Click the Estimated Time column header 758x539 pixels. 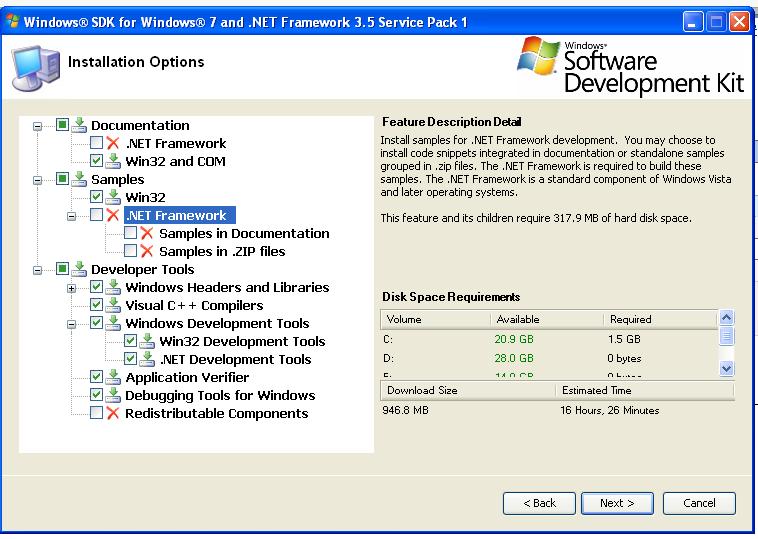point(645,391)
